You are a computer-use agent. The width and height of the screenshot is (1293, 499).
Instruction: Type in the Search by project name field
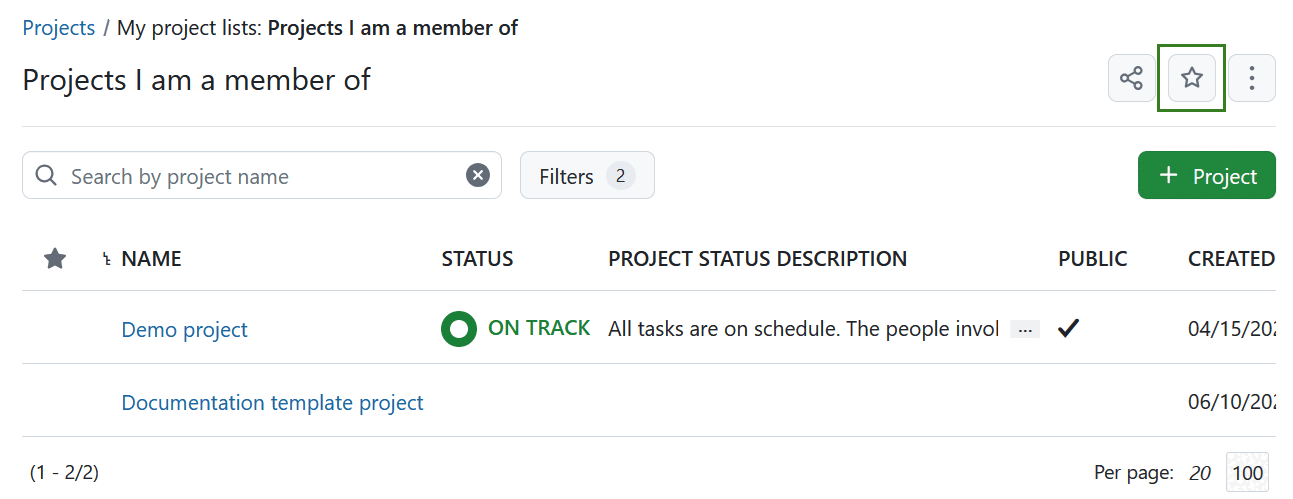(x=260, y=176)
